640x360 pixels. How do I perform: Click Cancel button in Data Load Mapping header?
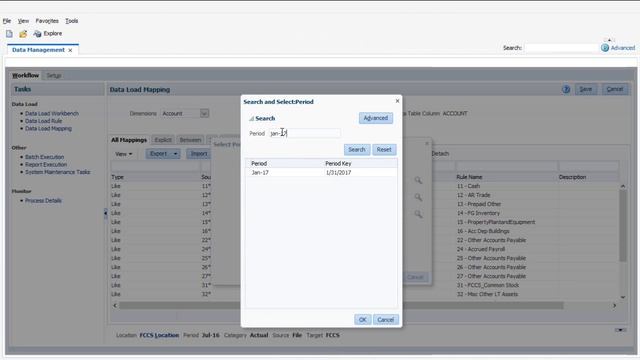coord(614,89)
